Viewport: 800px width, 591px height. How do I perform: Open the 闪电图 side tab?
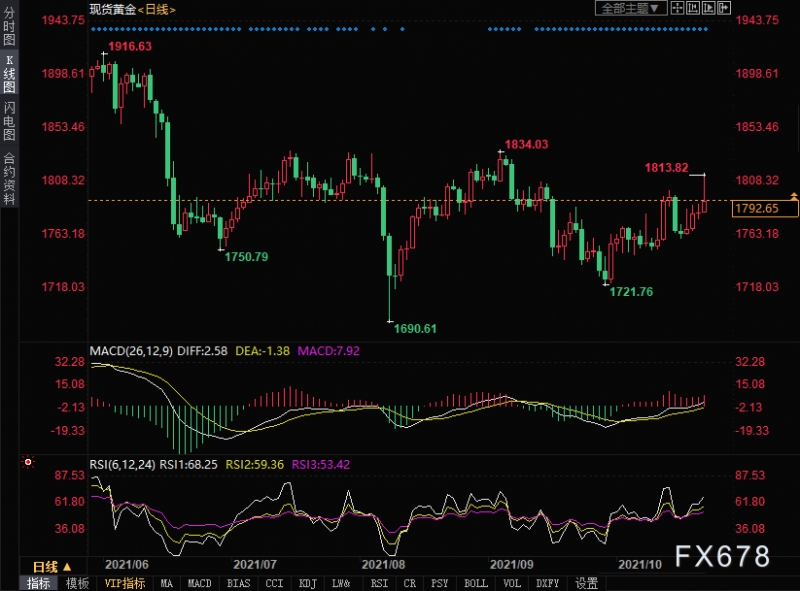(9, 121)
